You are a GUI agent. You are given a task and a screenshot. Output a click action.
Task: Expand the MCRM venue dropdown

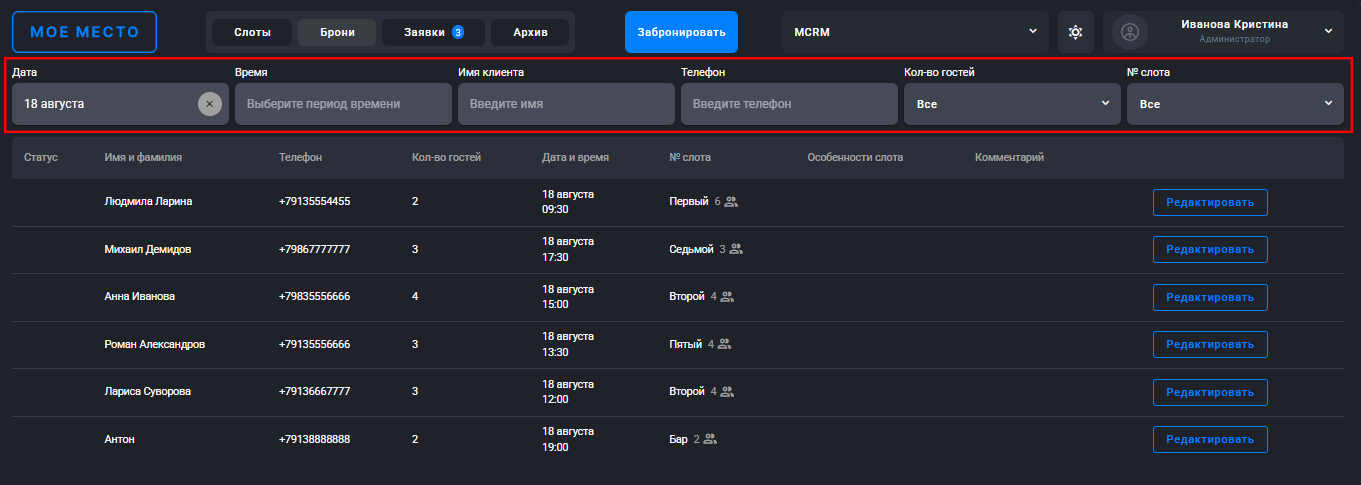pos(915,32)
